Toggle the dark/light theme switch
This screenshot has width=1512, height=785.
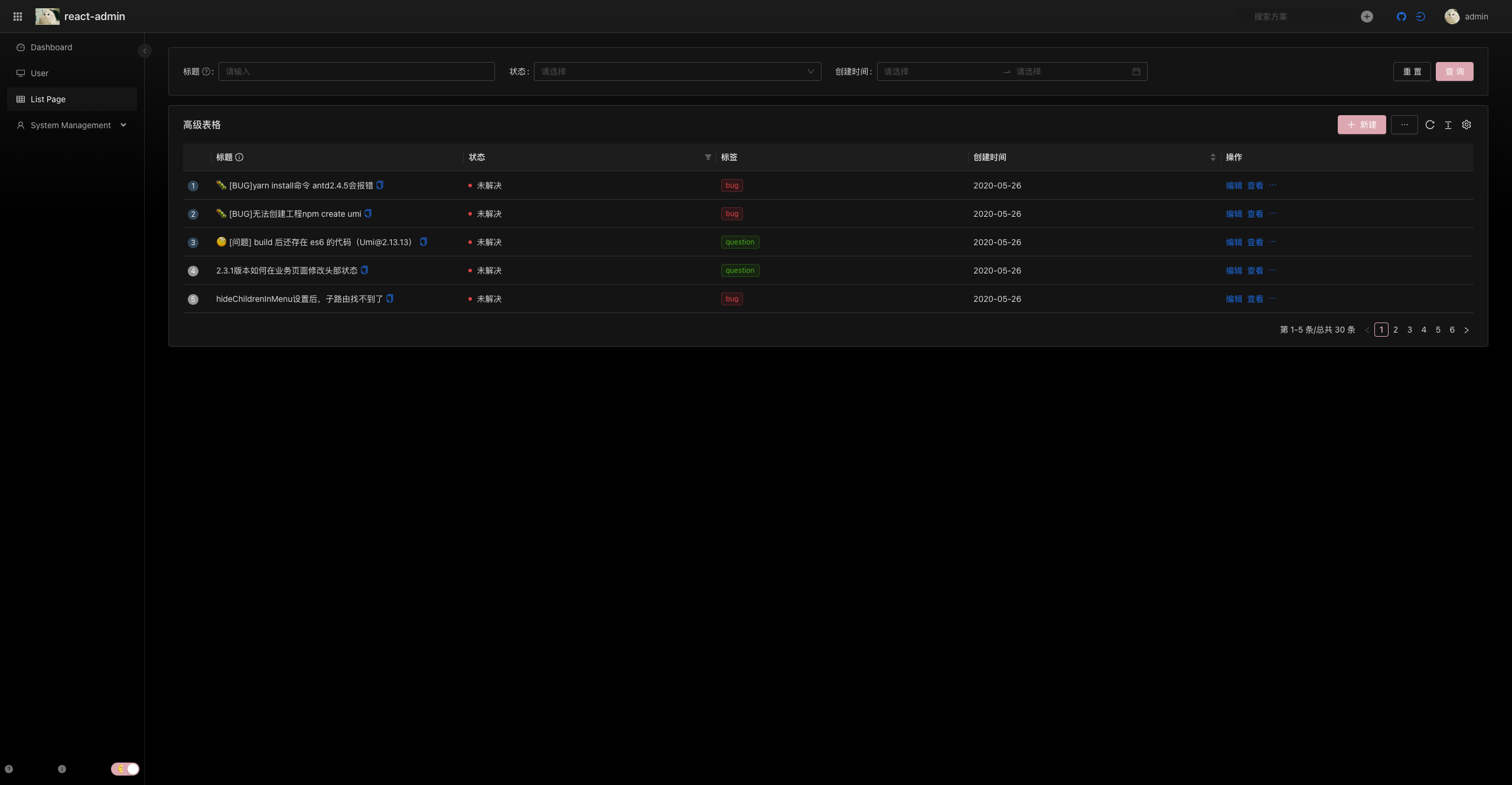point(125,768)
